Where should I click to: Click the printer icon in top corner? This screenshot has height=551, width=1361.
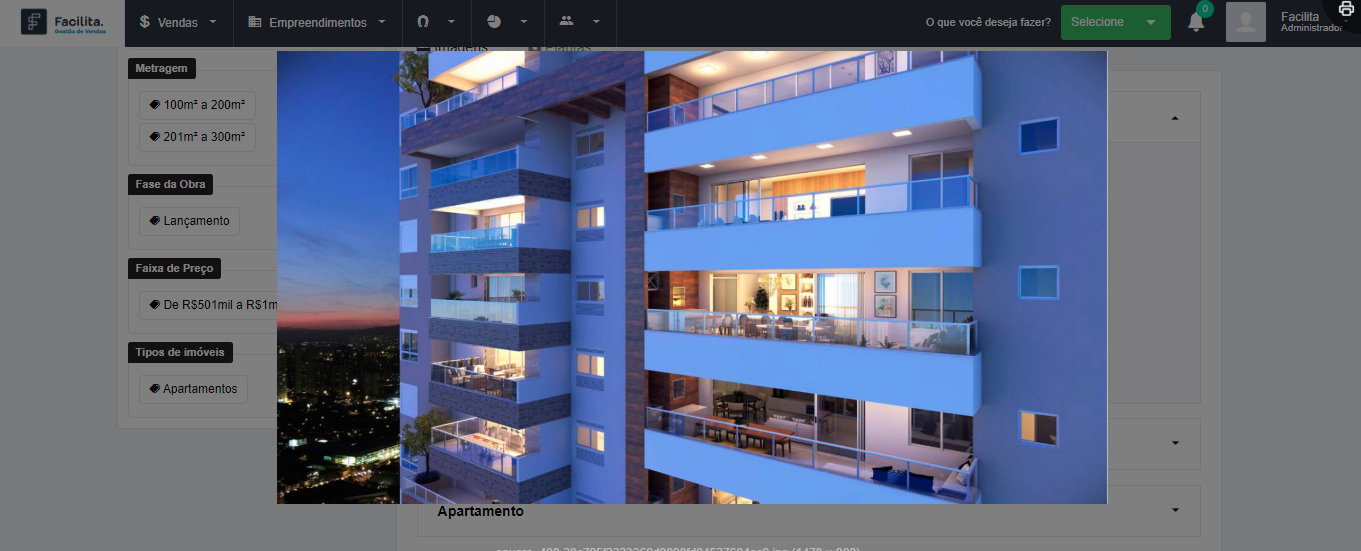pyautogui.click(x=1346, y=9)
